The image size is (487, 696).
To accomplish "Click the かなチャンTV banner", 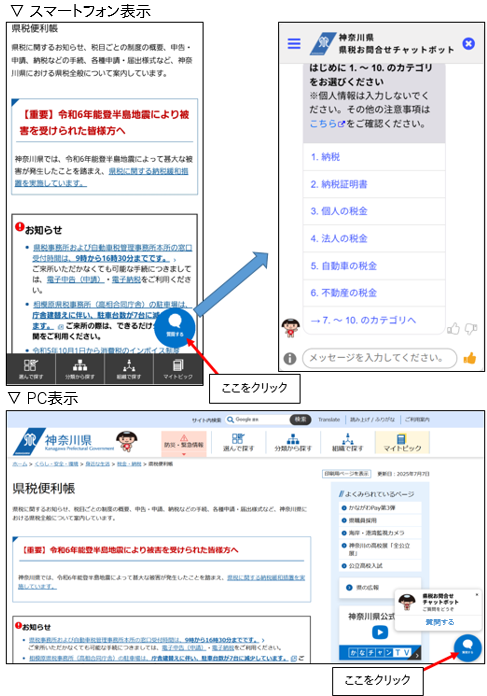I will [x=380, y=652].
